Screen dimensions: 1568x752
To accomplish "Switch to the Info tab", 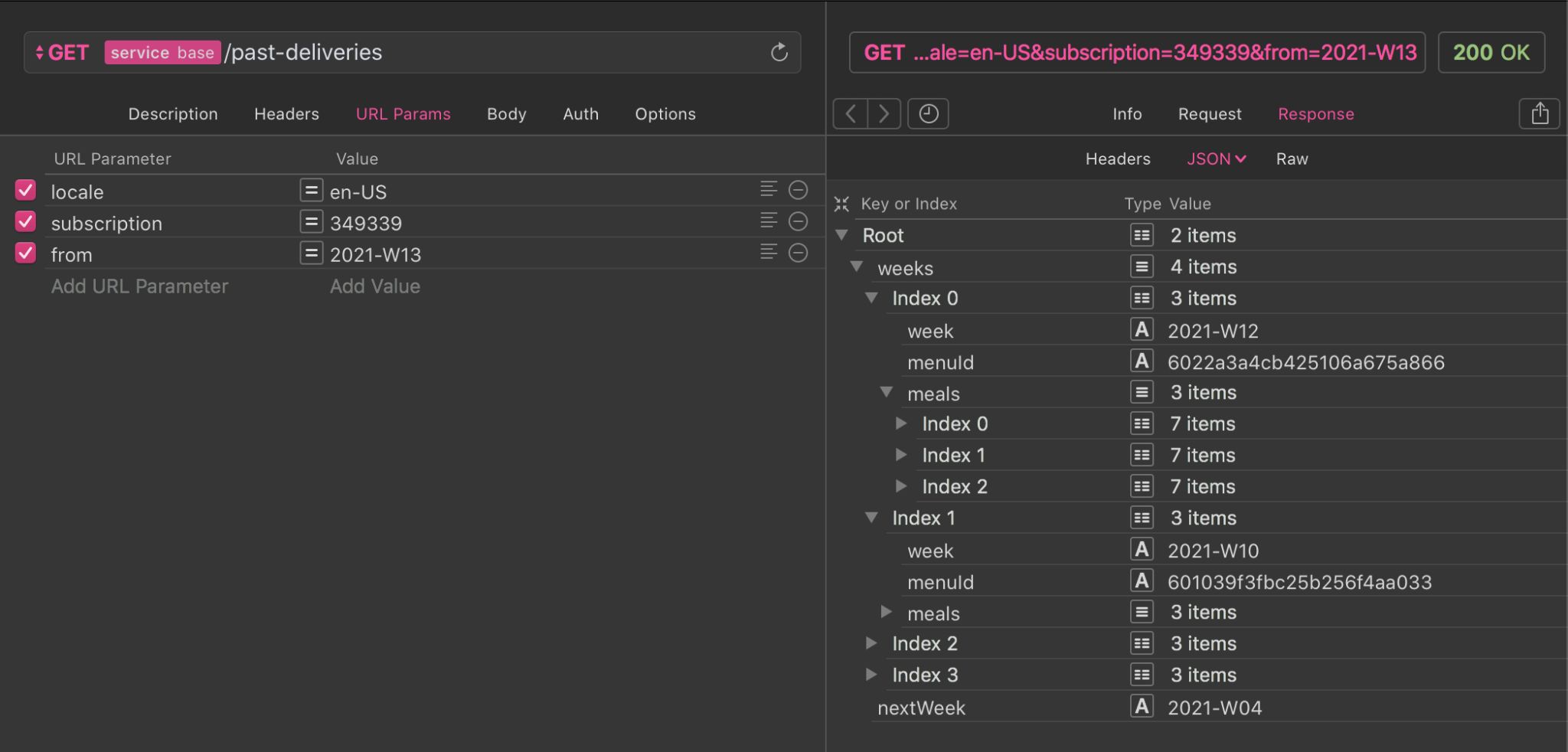I will point(1127,114).
